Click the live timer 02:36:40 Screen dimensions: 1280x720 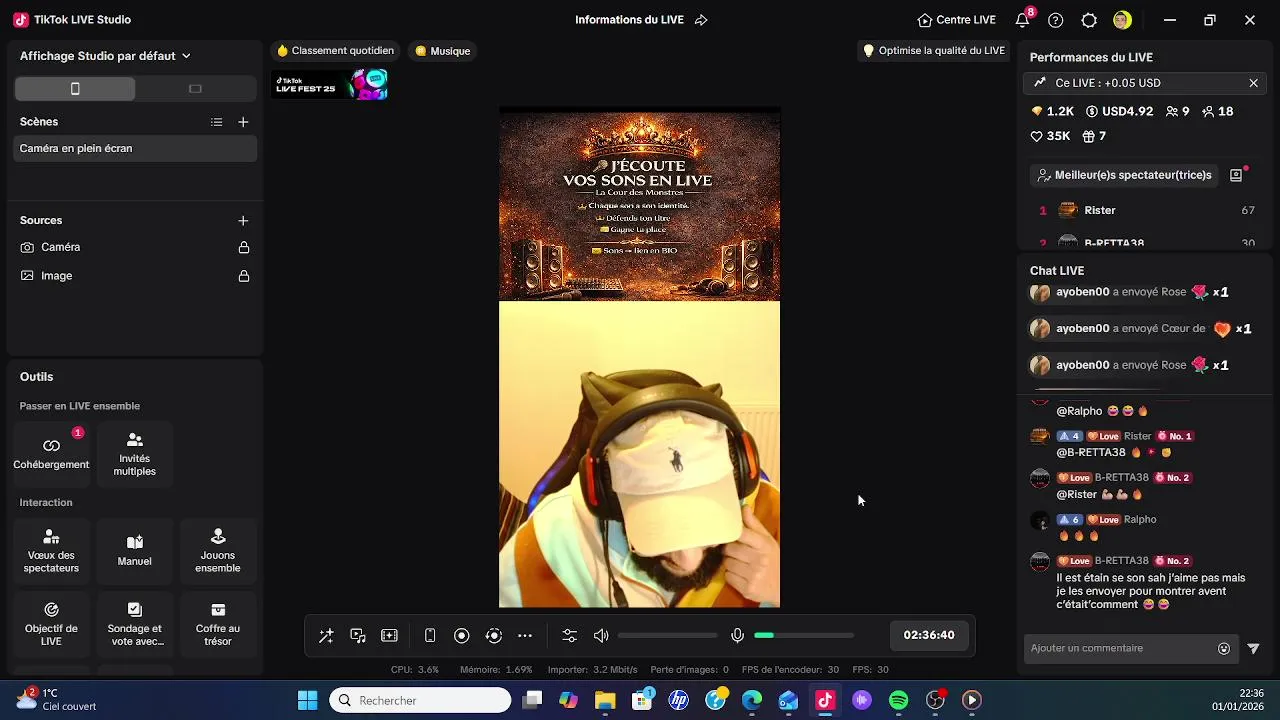[x=929, y=635]
